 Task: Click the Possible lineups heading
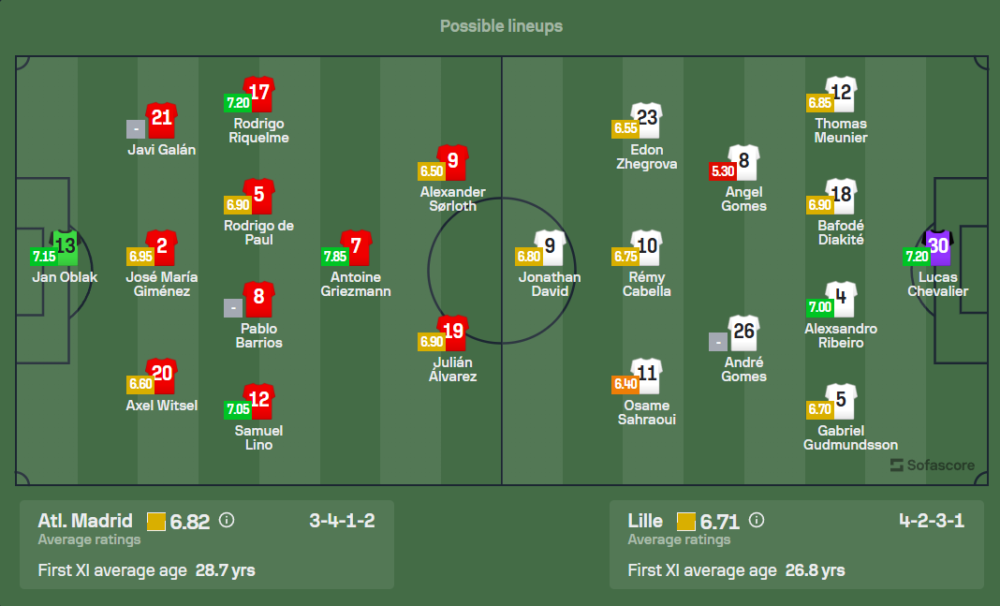pyautogui.click(x=501, y=26)
